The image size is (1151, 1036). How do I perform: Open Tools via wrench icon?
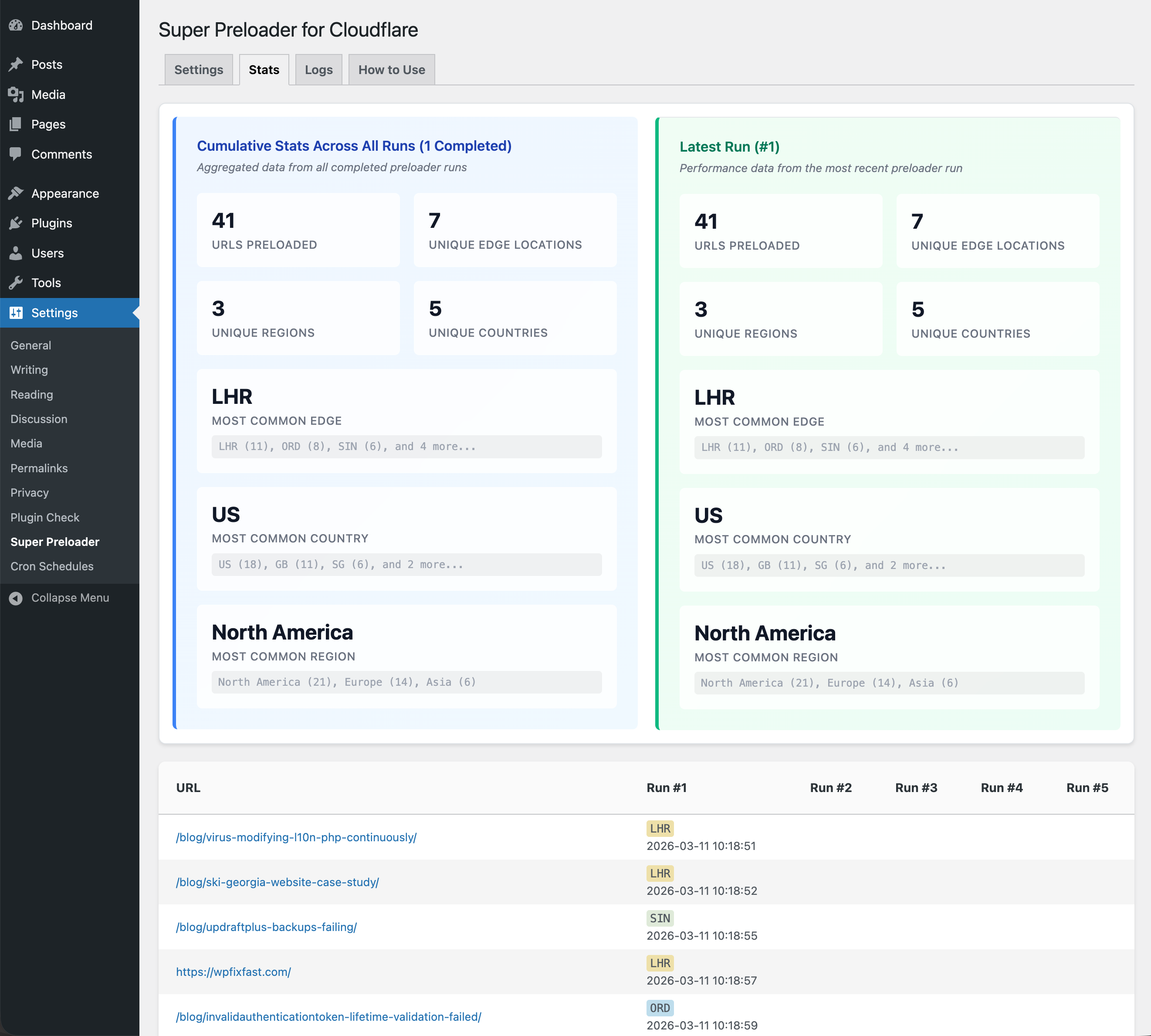[16, 282]
